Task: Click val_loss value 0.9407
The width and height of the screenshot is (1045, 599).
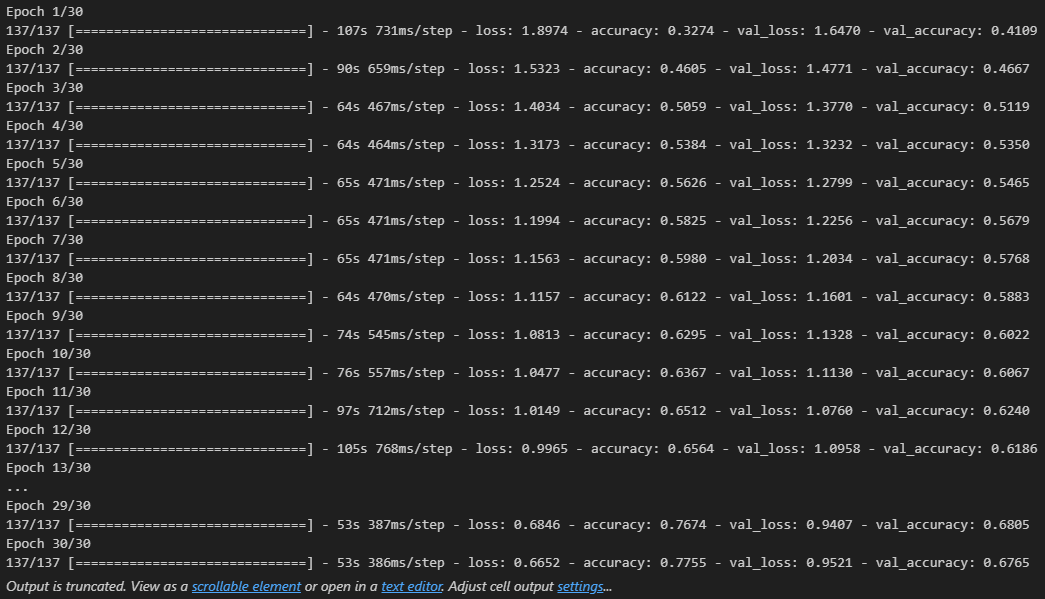Action: pyautogui.click(x=829, y=524)
